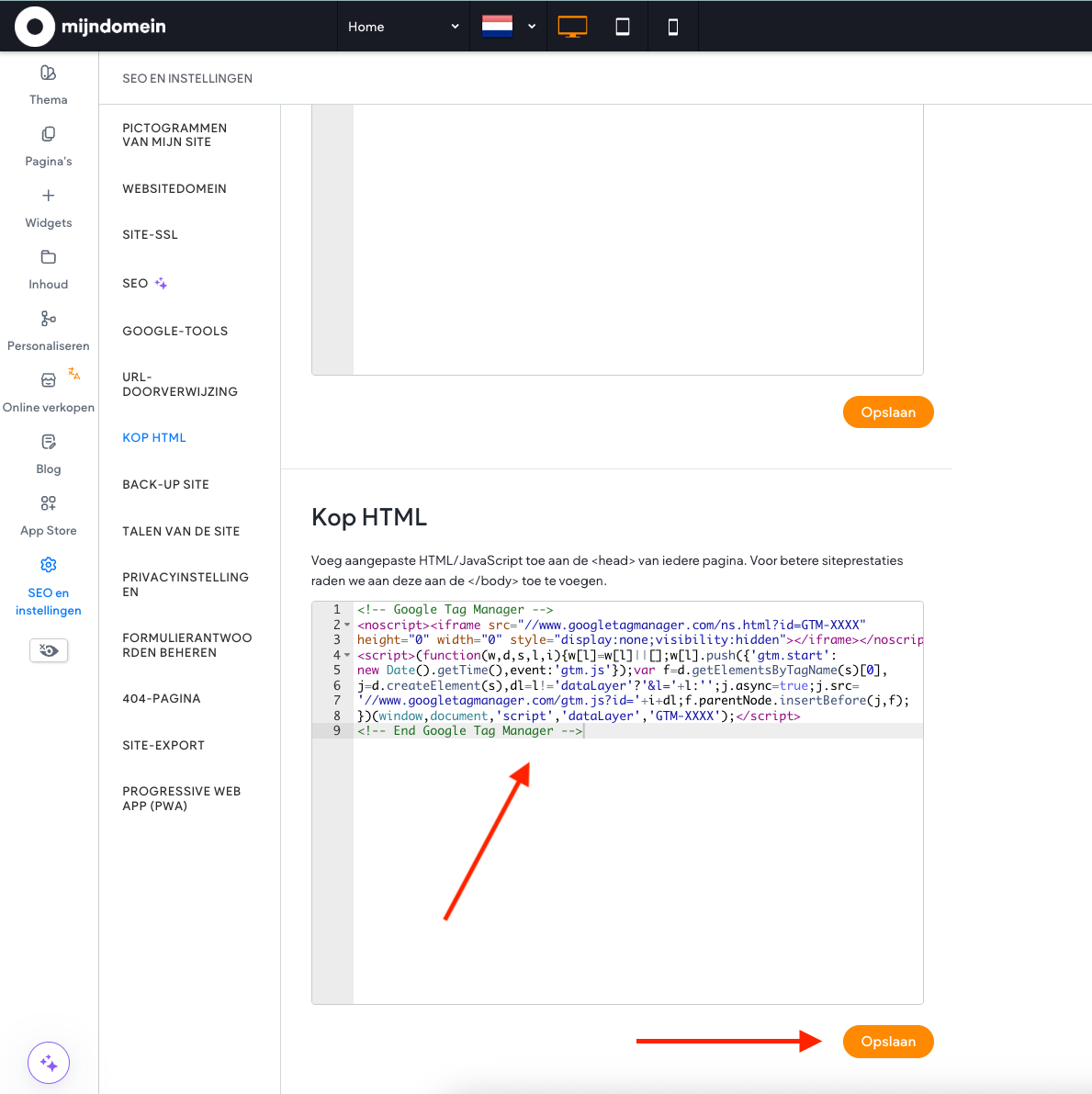This screenshot has height=1094, width=1092.
Task: Toggle the preview eye button
Action: [49, 650]
